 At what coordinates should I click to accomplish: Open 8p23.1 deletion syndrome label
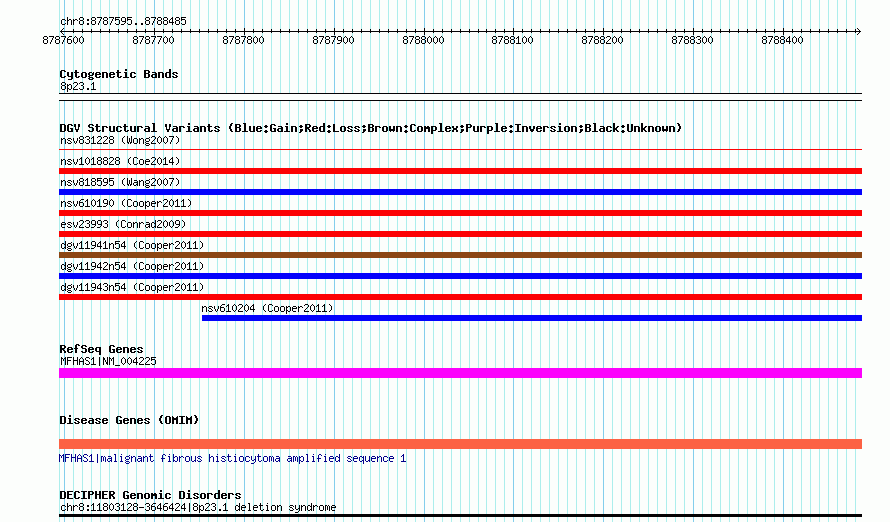(x=198, y=507)
